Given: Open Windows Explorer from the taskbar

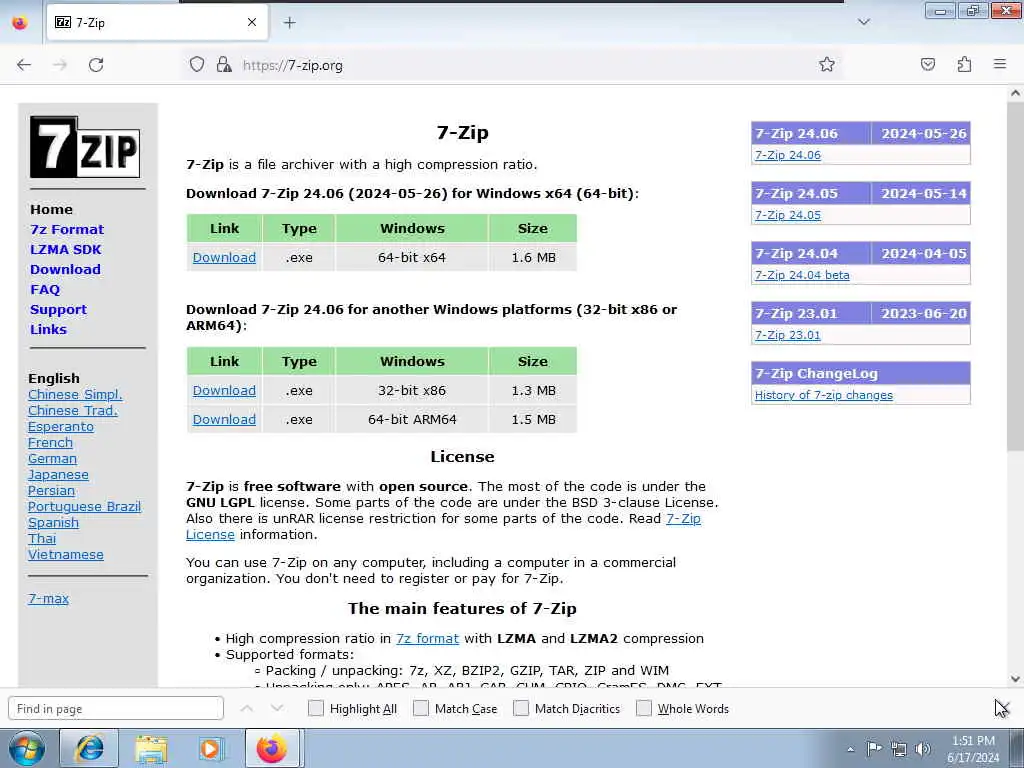Looking at the screenshot, I should coord(151,748).
